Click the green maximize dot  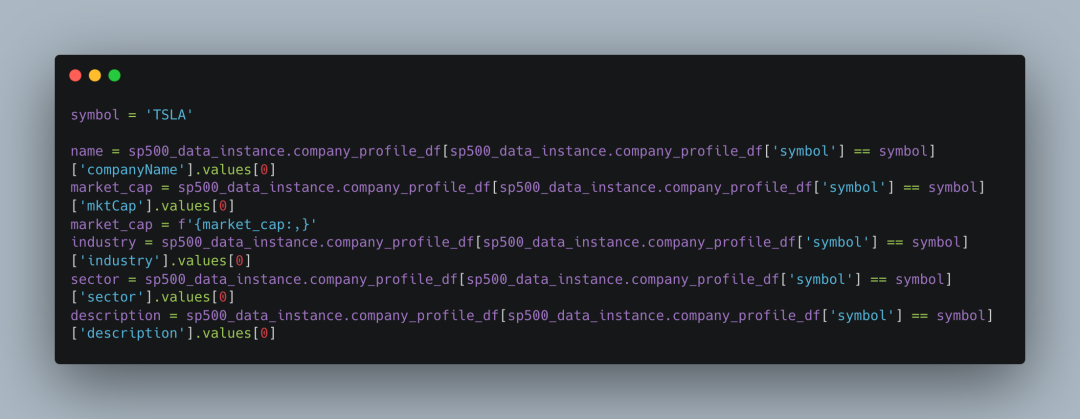[x=114, y=75]
